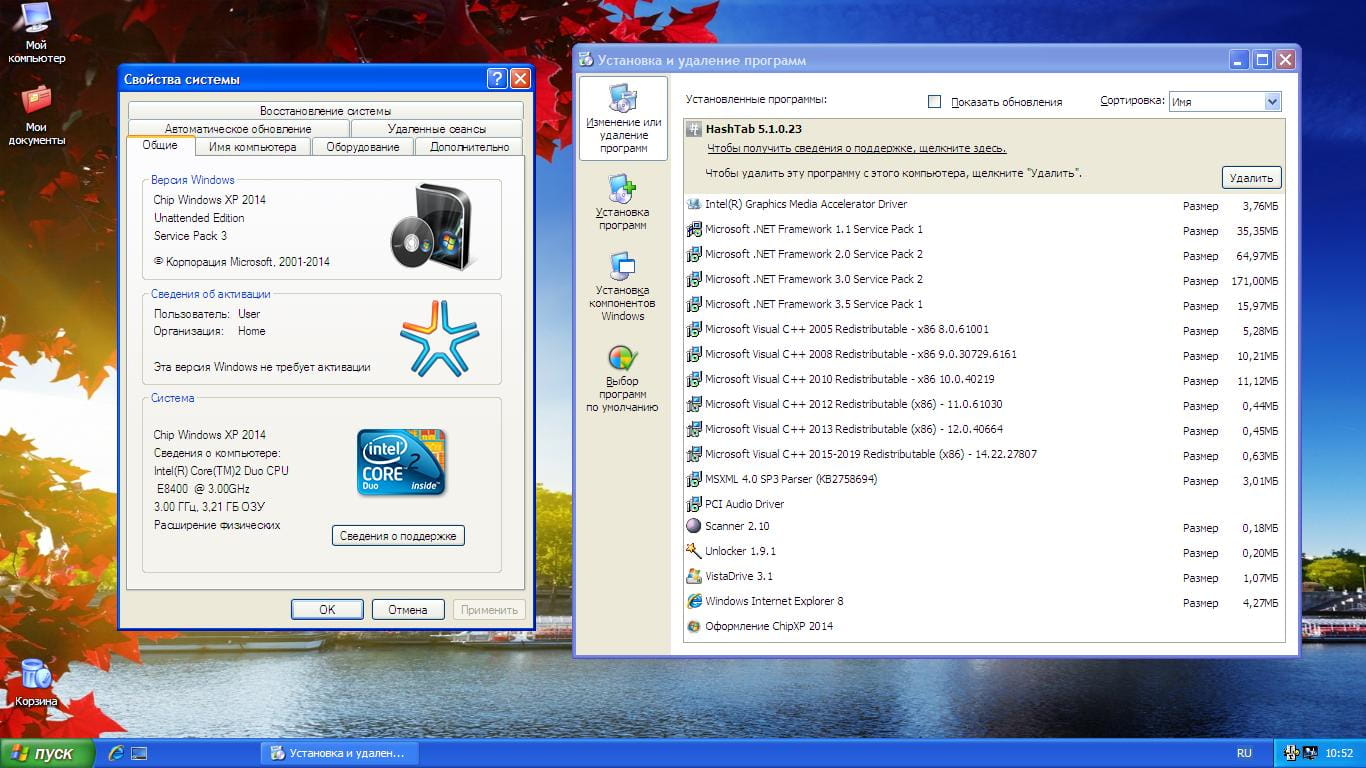The height and width of the screenshot is (768, 1366).
Task: Click the Отмена button in System Properties
Action: click(407, 609)
